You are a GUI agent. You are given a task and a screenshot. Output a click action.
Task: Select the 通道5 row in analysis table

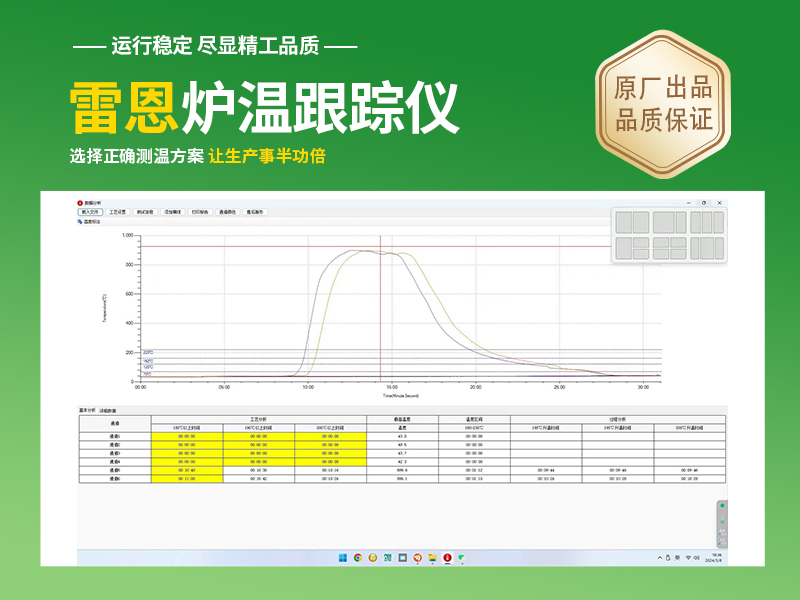[x=113, y=471]
